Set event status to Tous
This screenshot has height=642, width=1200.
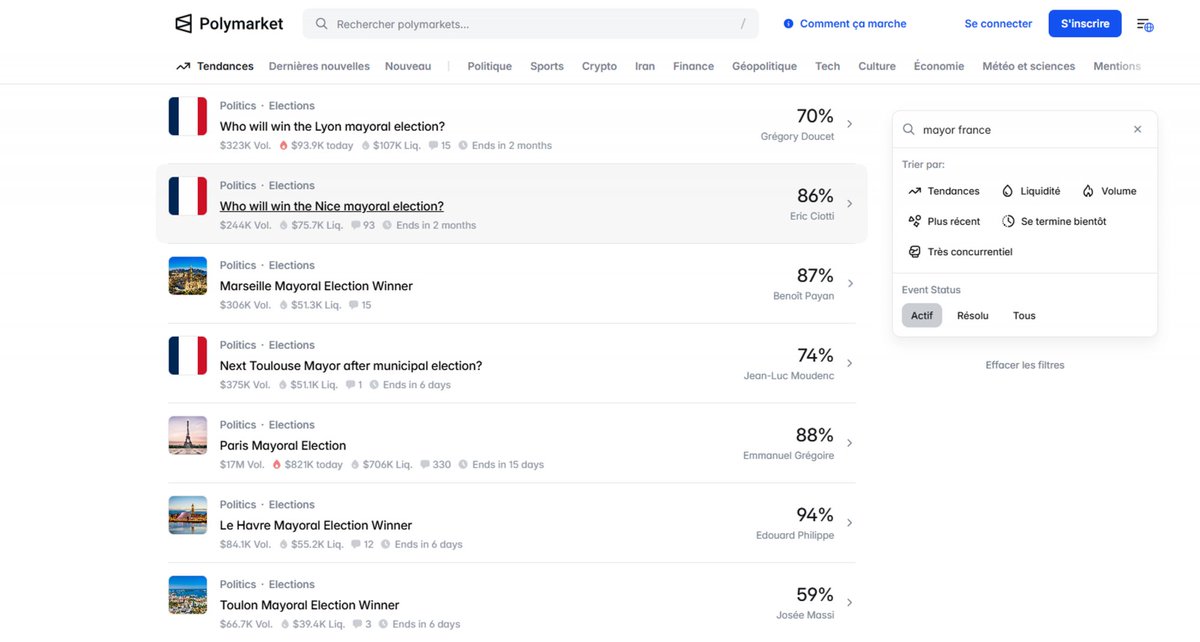[1024, 316]
